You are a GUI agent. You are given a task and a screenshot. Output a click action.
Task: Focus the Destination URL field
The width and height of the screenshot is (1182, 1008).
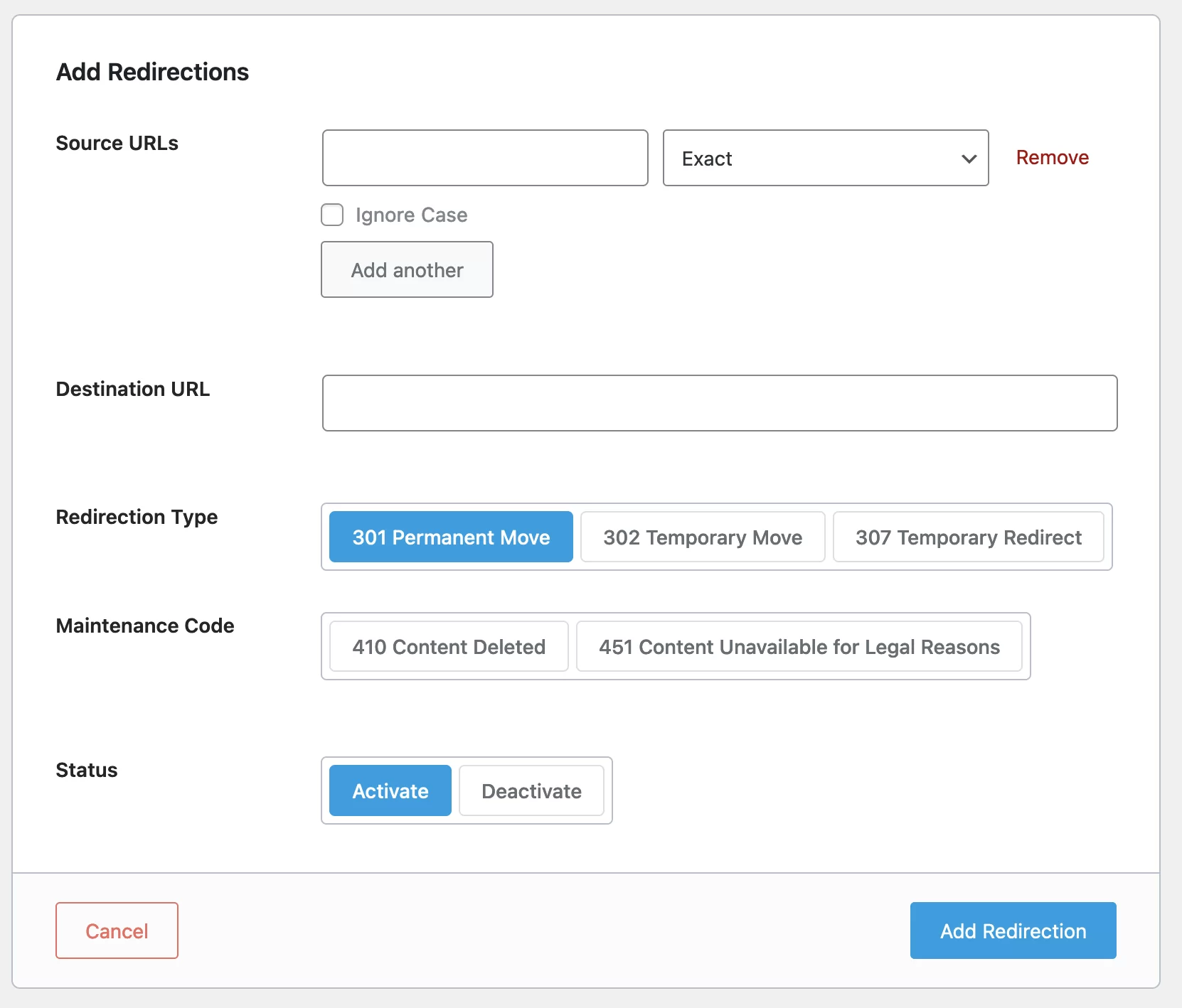720,403
